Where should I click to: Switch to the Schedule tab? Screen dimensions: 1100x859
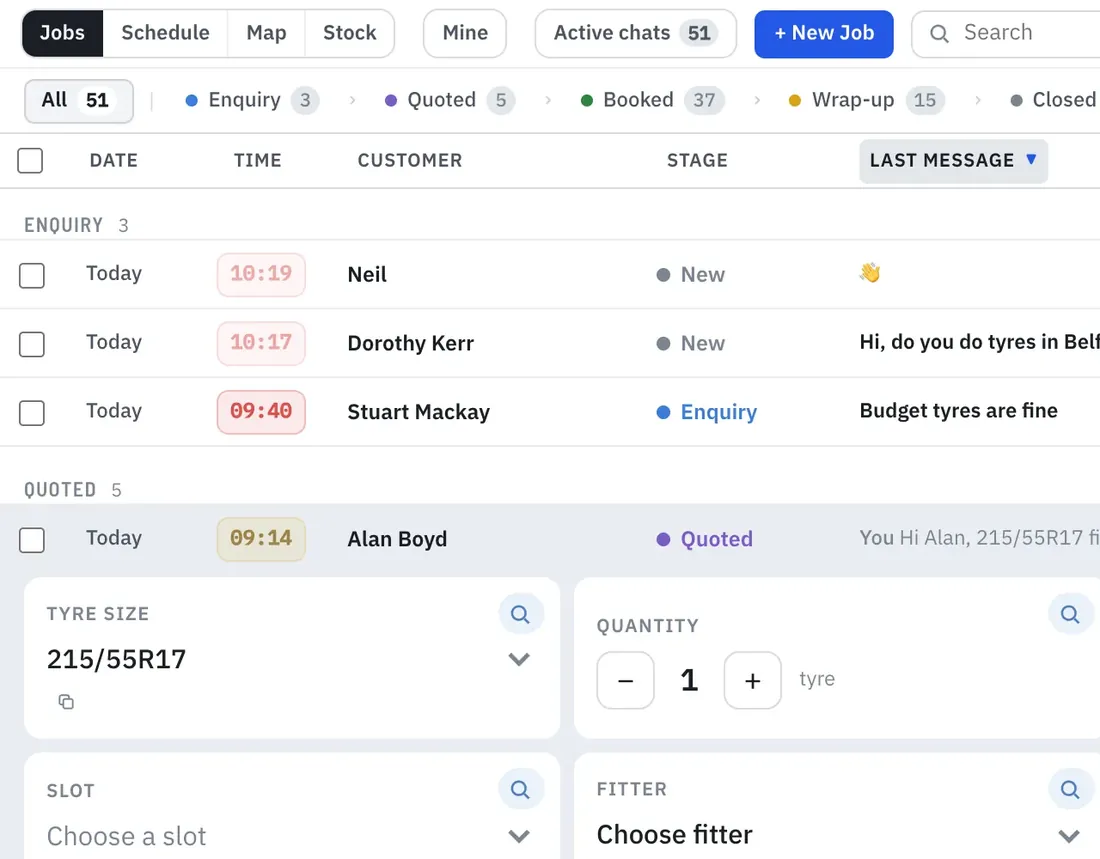pos(166,33)
